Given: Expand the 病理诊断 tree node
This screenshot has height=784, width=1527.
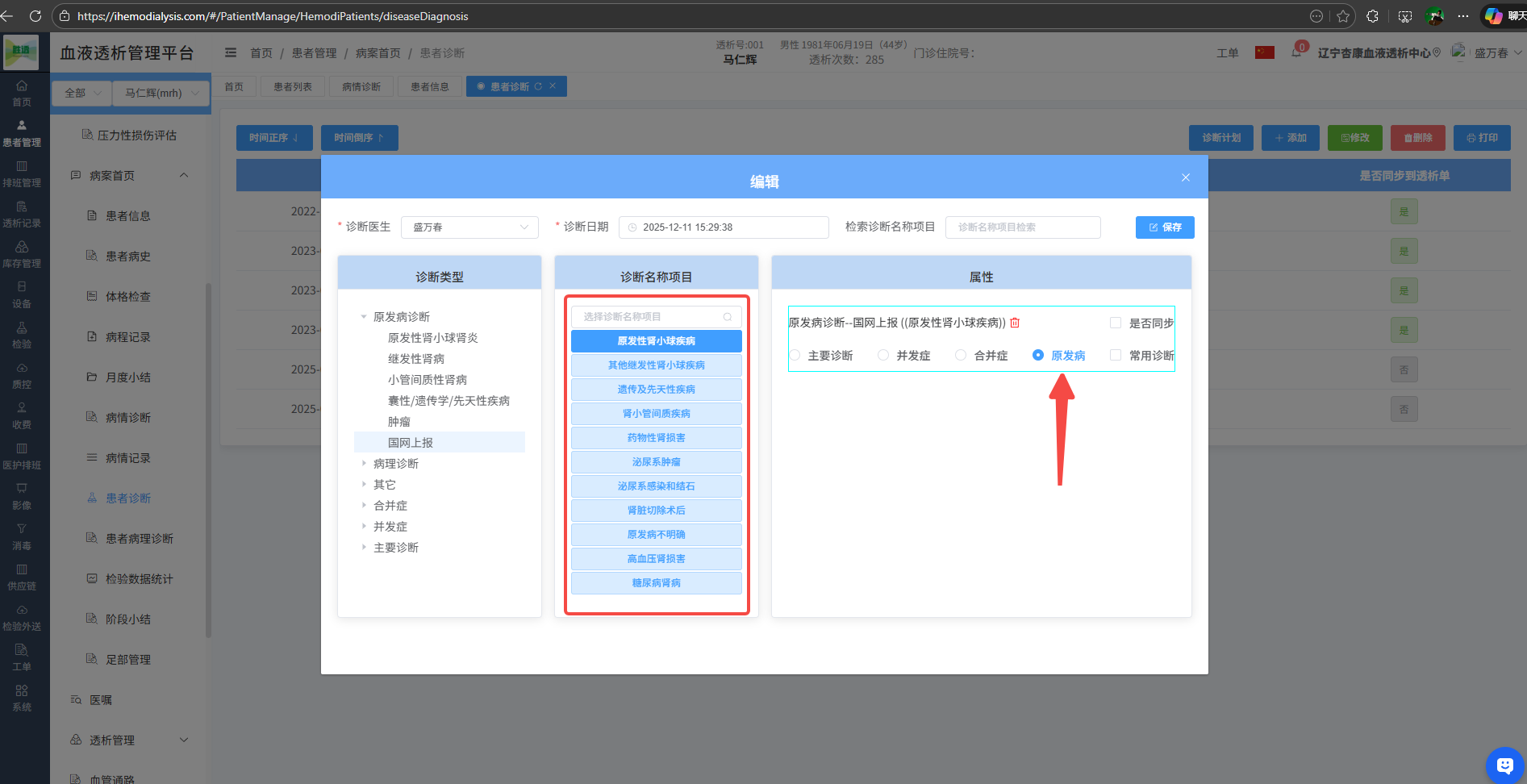Looking at the screenshot, I should [364, 463].
